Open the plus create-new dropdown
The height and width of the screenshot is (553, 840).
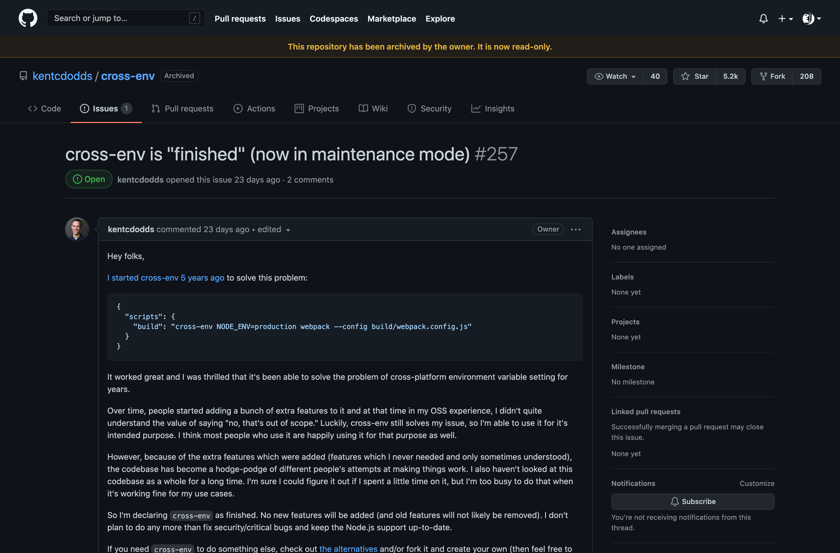tap(785, 19)
